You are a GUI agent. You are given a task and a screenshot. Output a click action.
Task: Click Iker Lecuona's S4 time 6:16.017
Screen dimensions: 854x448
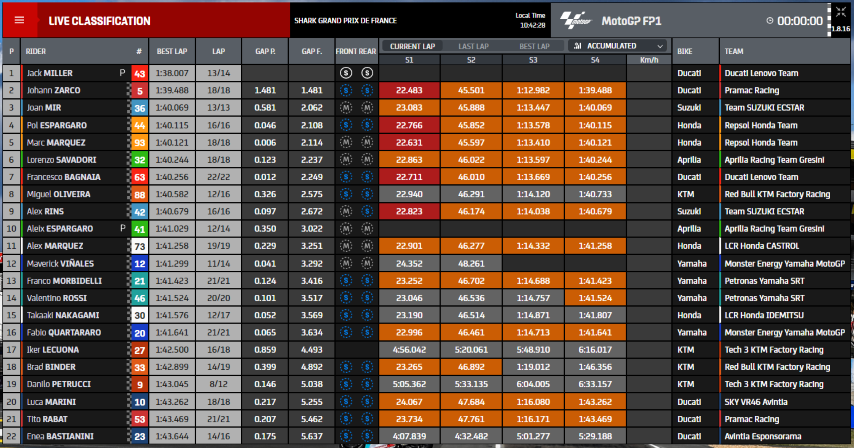(595, 349)
